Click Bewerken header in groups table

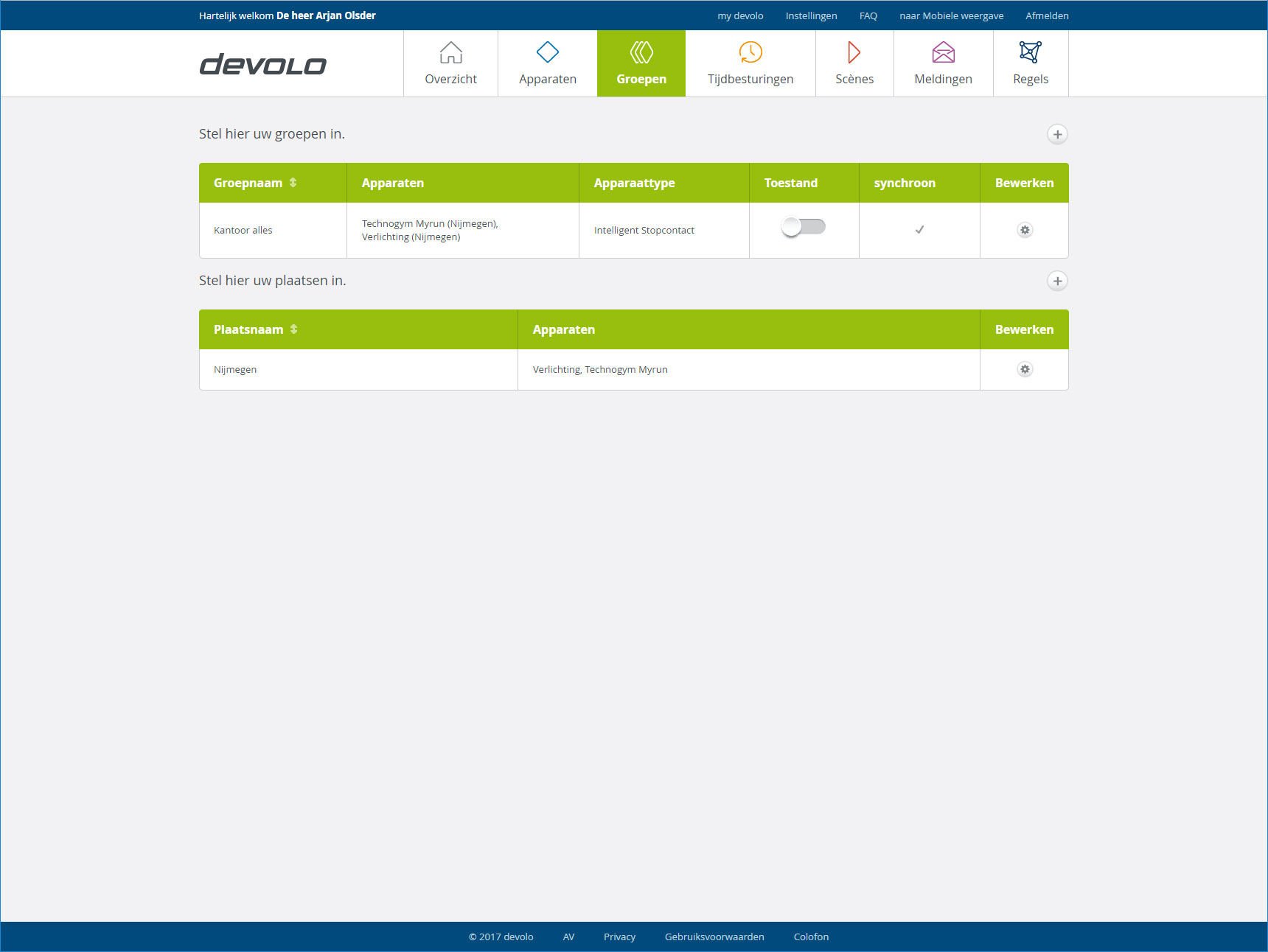[x=1024, y=183]
